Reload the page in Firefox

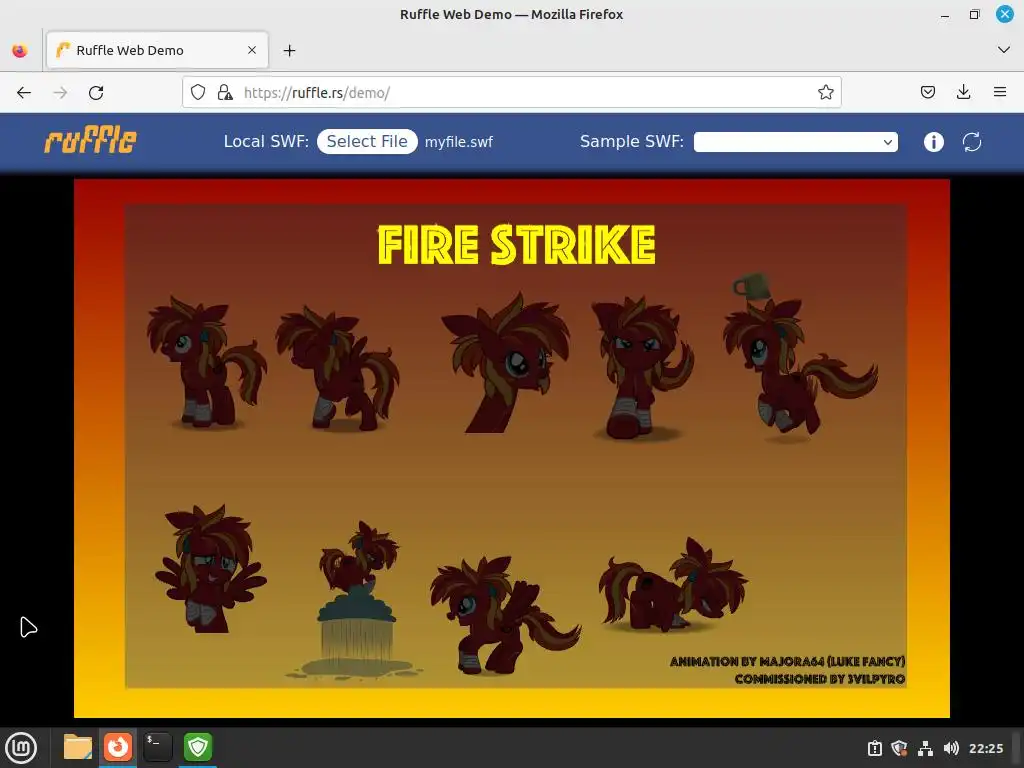[96, 93]
